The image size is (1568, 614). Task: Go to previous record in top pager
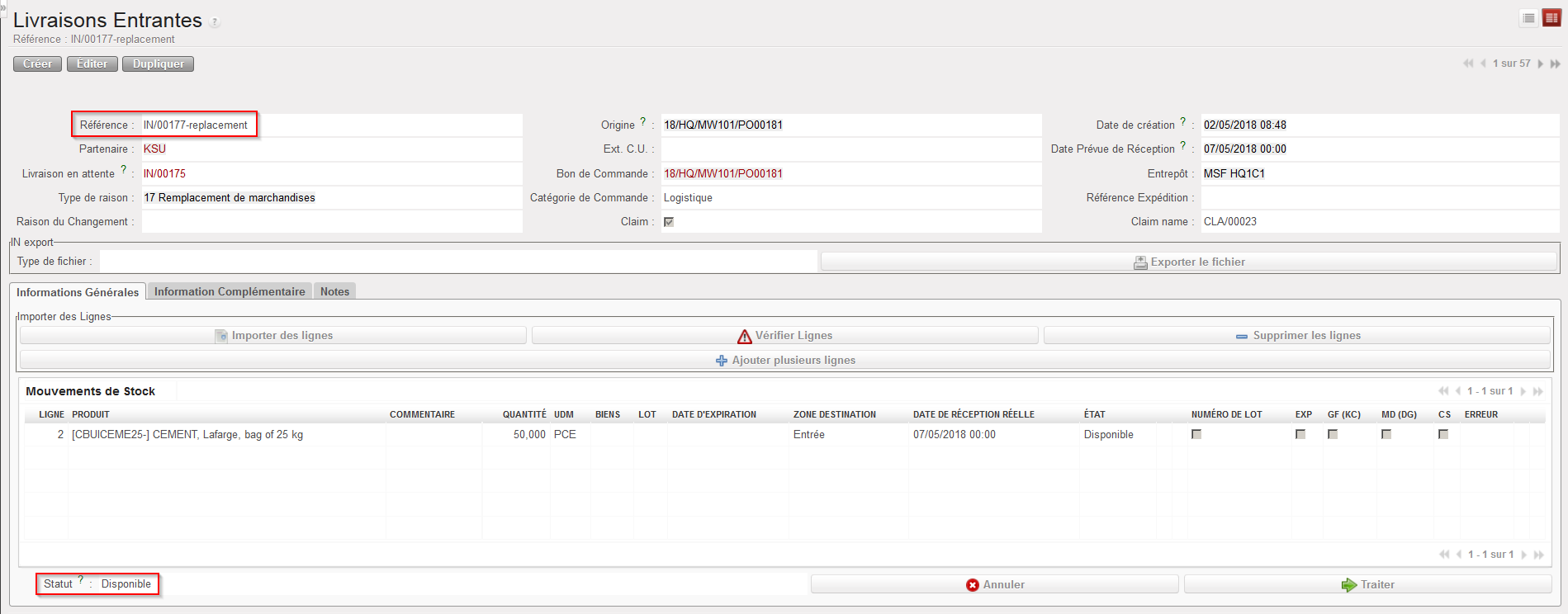point(1483,64)
